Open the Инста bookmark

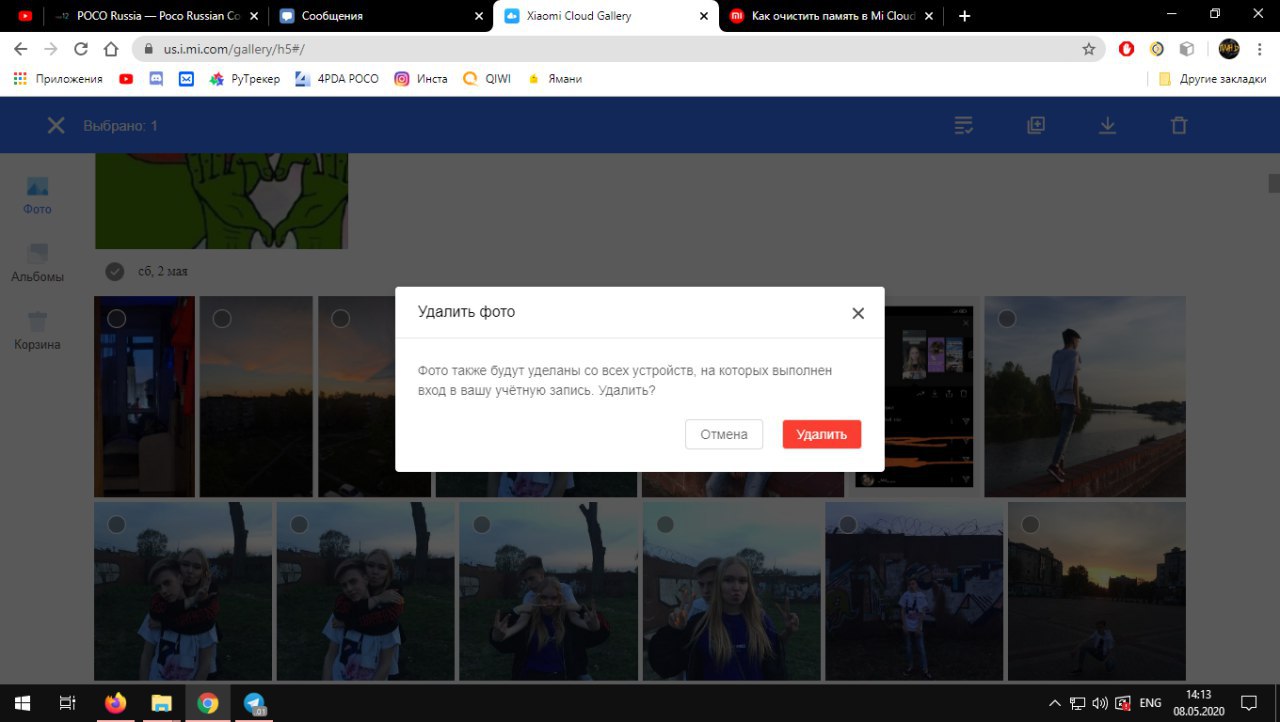421,79
